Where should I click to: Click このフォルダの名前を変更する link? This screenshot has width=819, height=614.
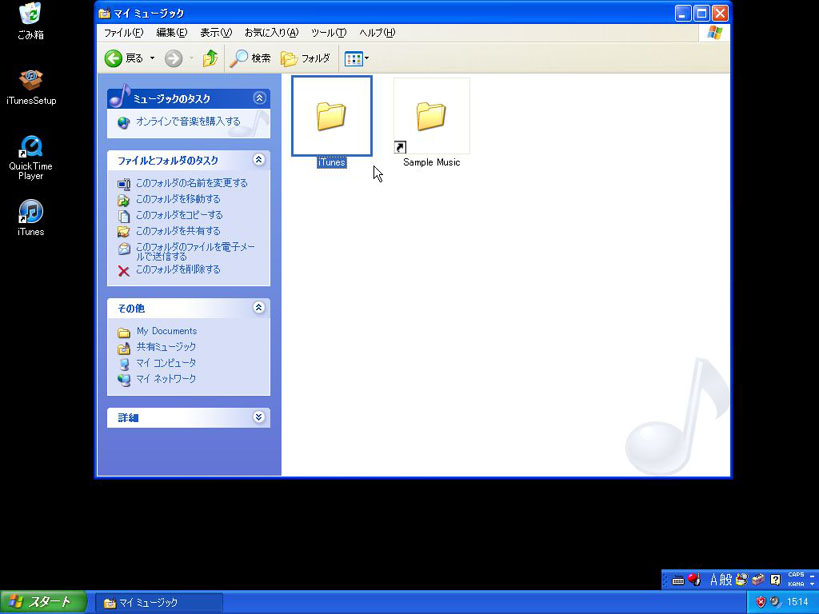point(192,183)
